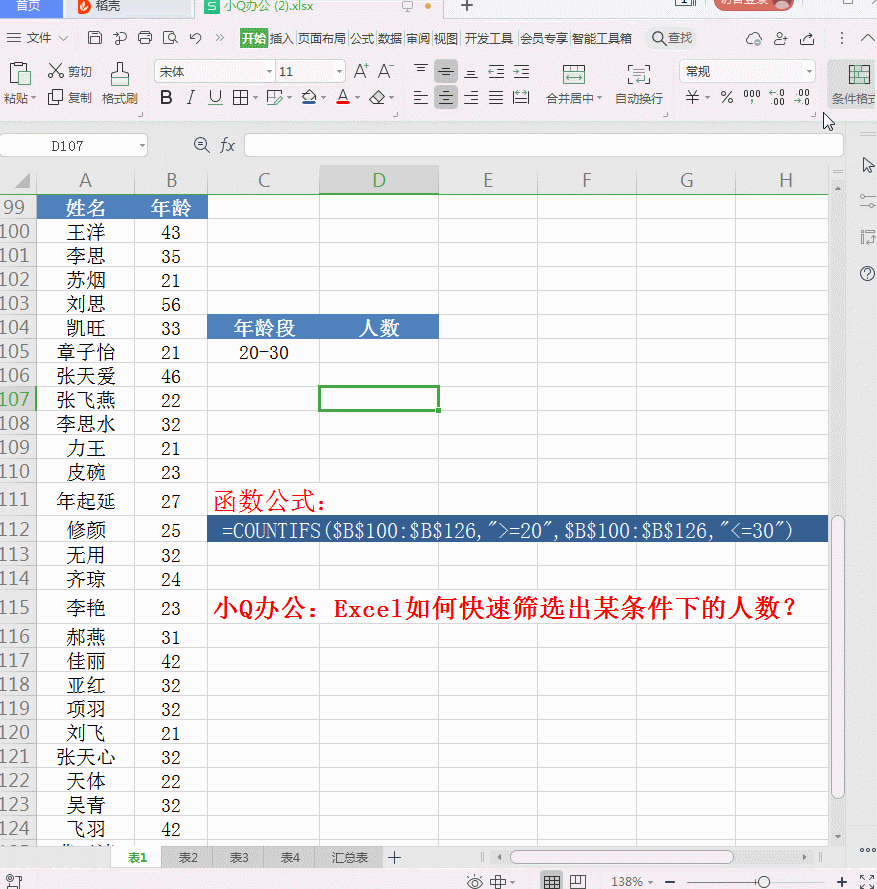Viewport: 877px width, 889px height.
Task: Add a new worksheet with plus
Action: tap(395, 857)
